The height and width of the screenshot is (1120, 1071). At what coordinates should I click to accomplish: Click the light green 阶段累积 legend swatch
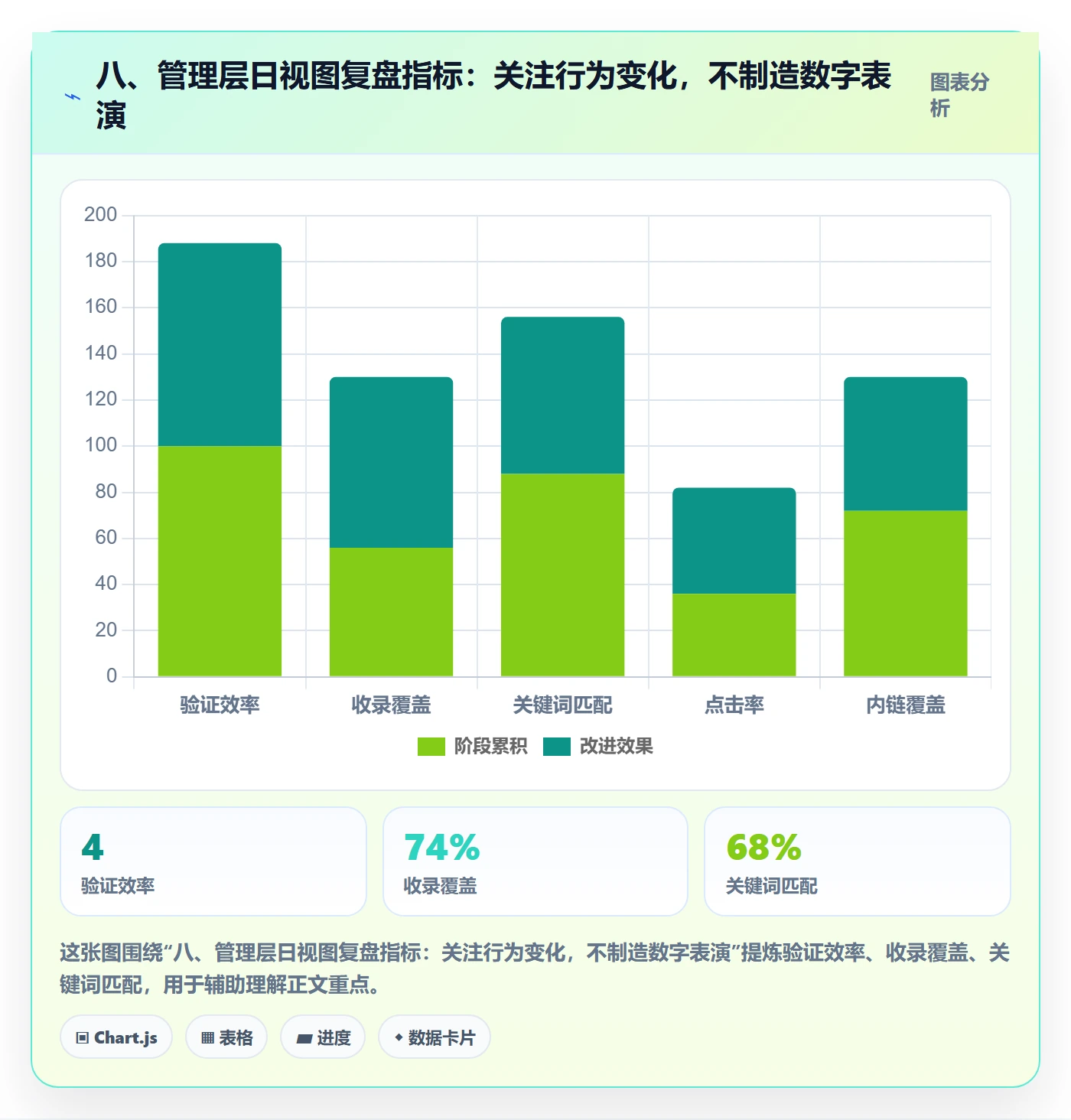(431, 747)
